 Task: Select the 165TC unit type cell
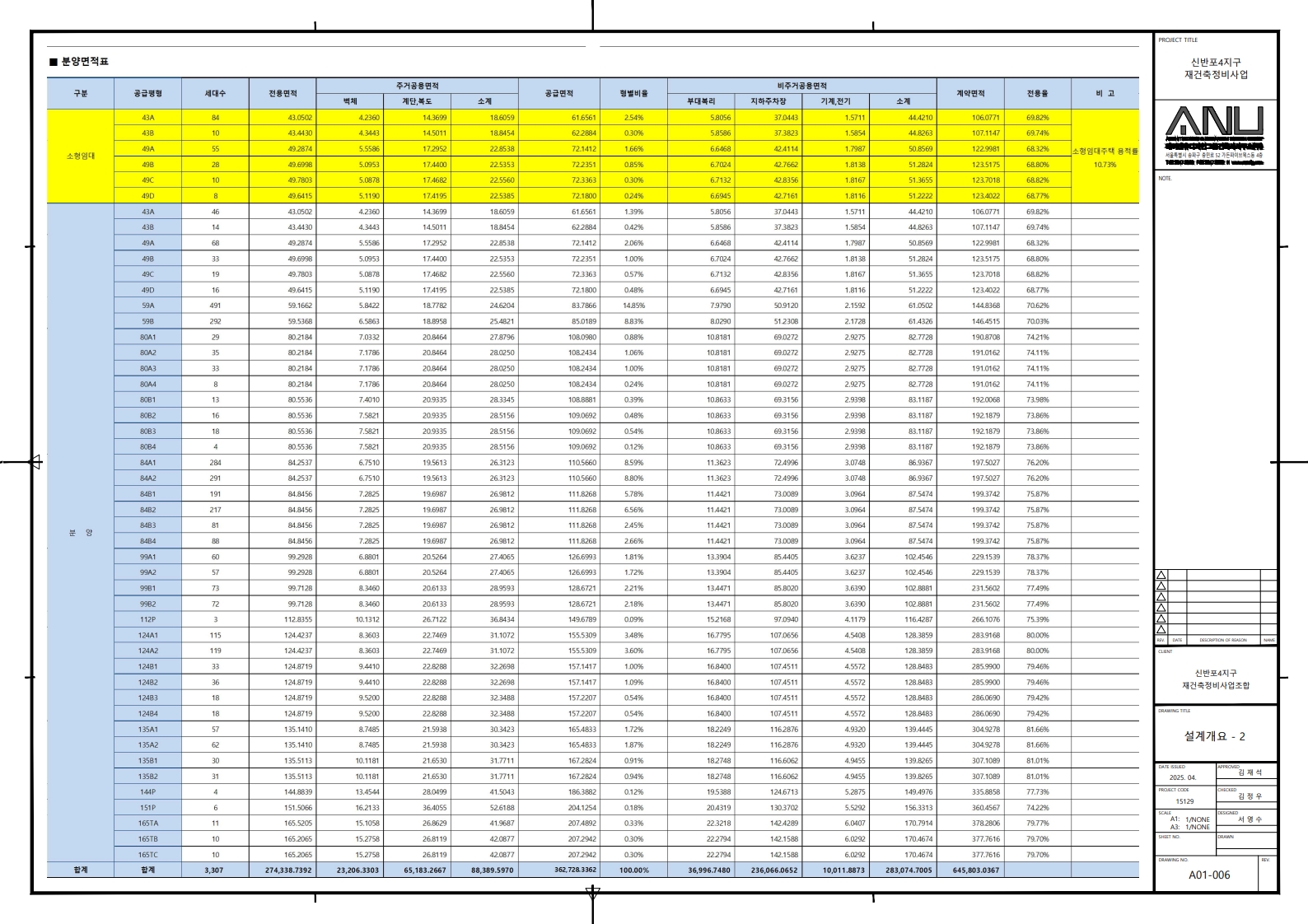click(147, 855)
